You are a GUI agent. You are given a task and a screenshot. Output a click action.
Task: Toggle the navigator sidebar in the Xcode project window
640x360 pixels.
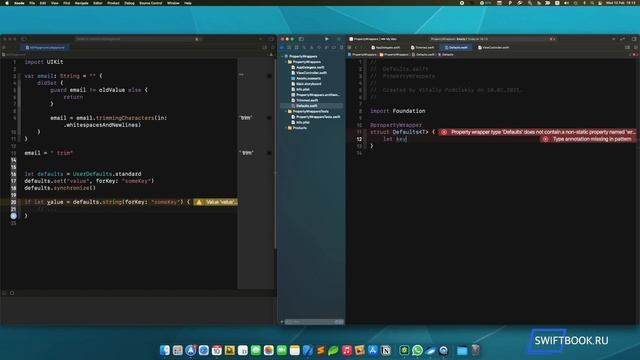pyautogui.click(x=301, y=39)
